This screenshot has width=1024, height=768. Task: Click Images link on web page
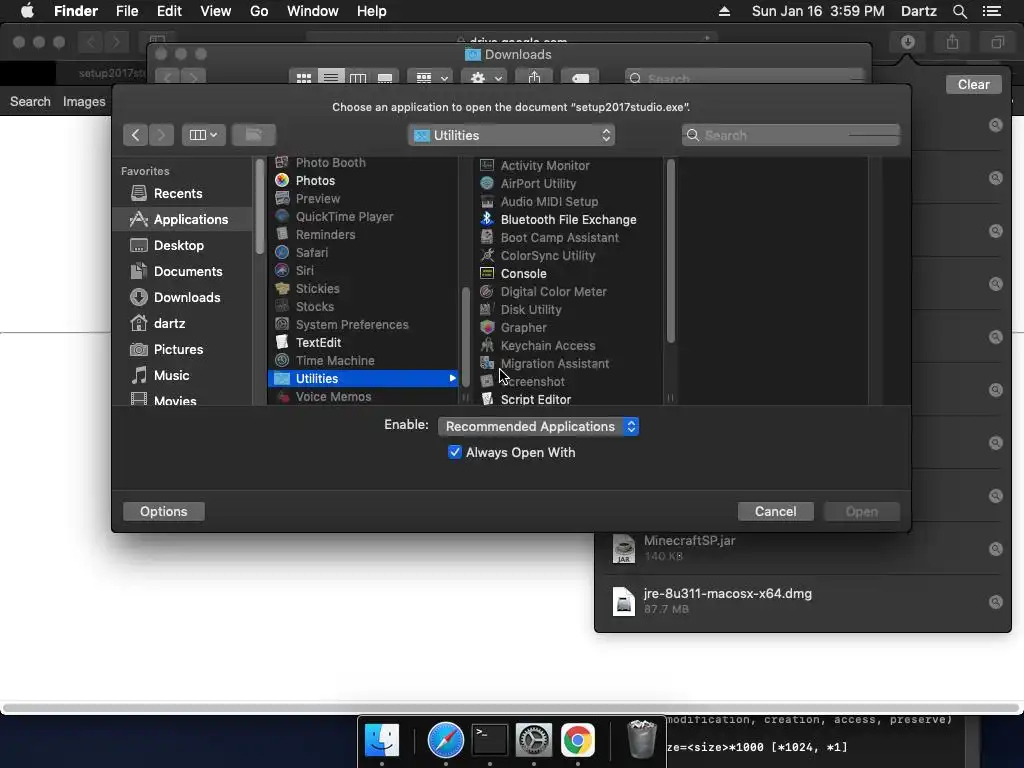coord(84,102)
